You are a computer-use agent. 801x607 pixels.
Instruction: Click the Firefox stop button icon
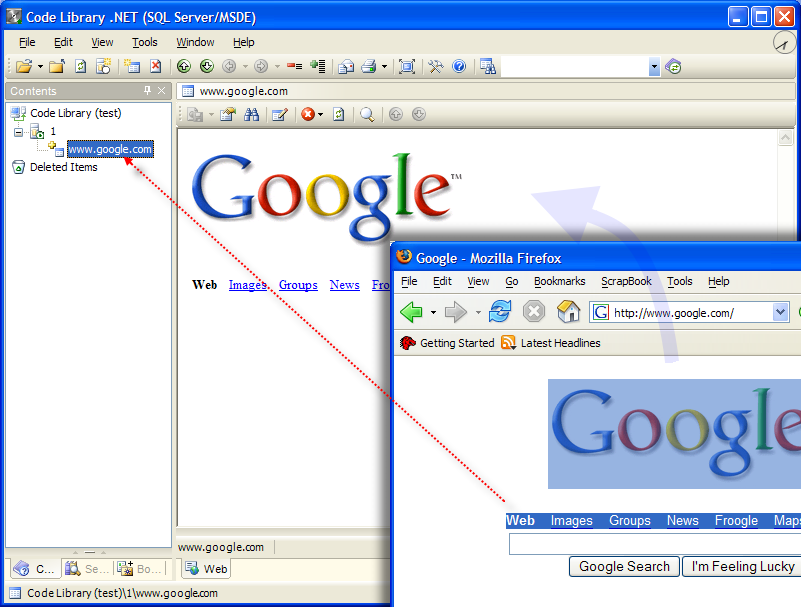point(534,312)
